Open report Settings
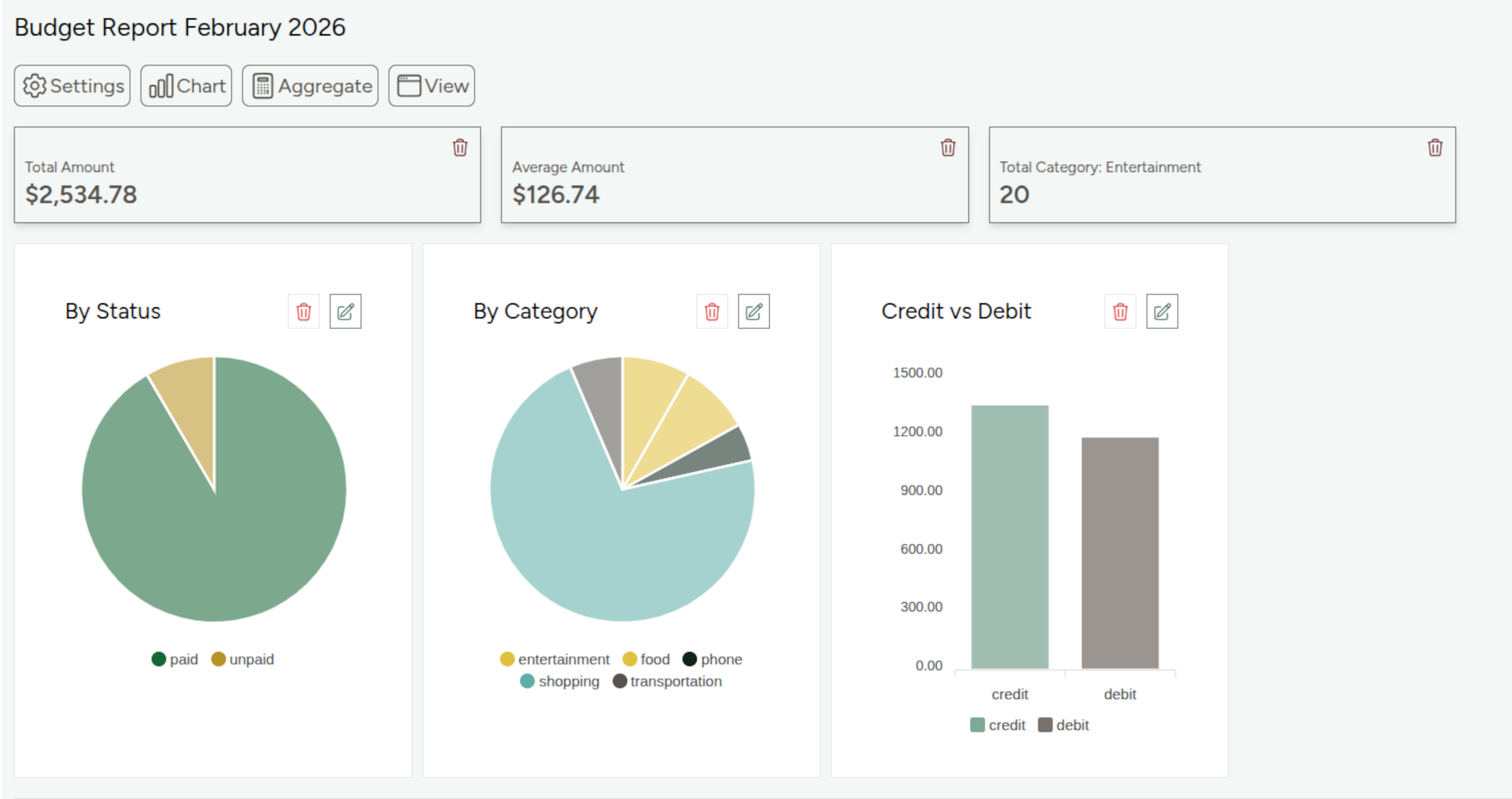1512x799 pixels. click(x=72, y=86)
